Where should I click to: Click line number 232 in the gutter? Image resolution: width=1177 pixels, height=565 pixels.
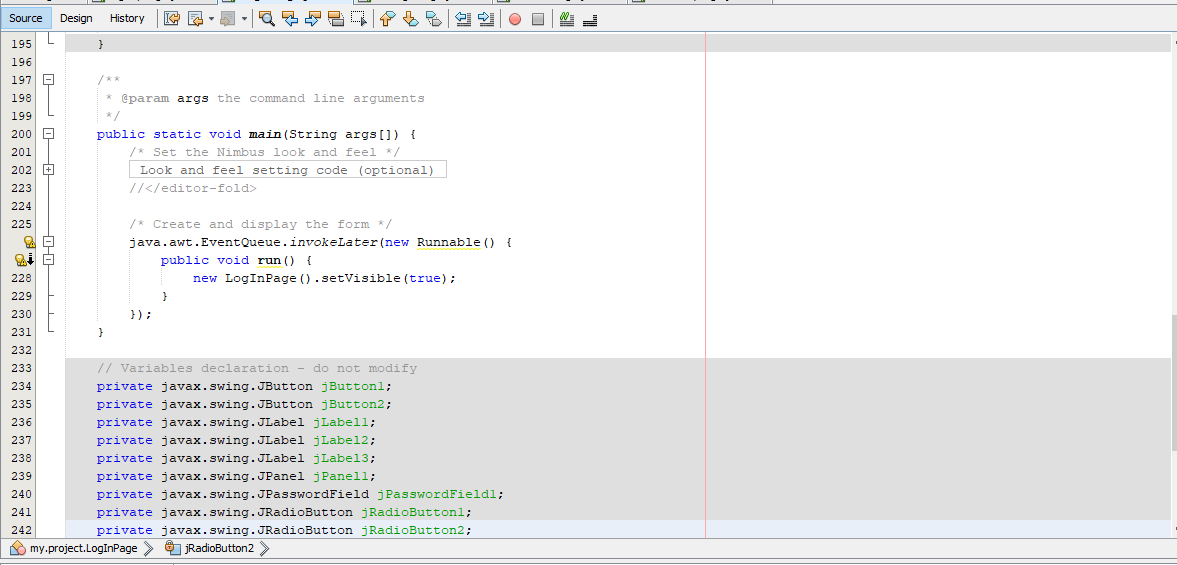(x=21, y=350)
